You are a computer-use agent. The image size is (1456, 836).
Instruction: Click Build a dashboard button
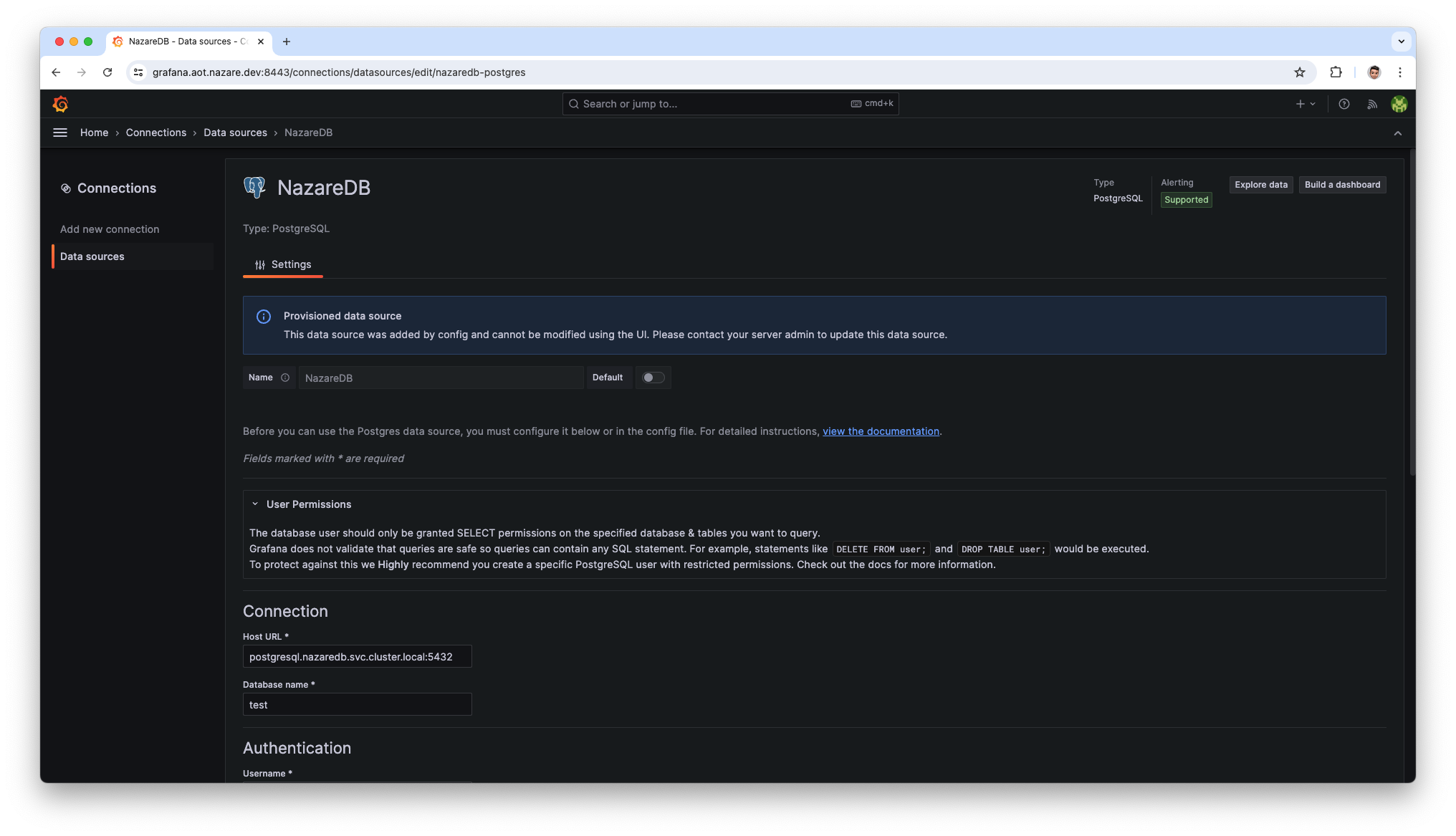(x=1343, y=185)
